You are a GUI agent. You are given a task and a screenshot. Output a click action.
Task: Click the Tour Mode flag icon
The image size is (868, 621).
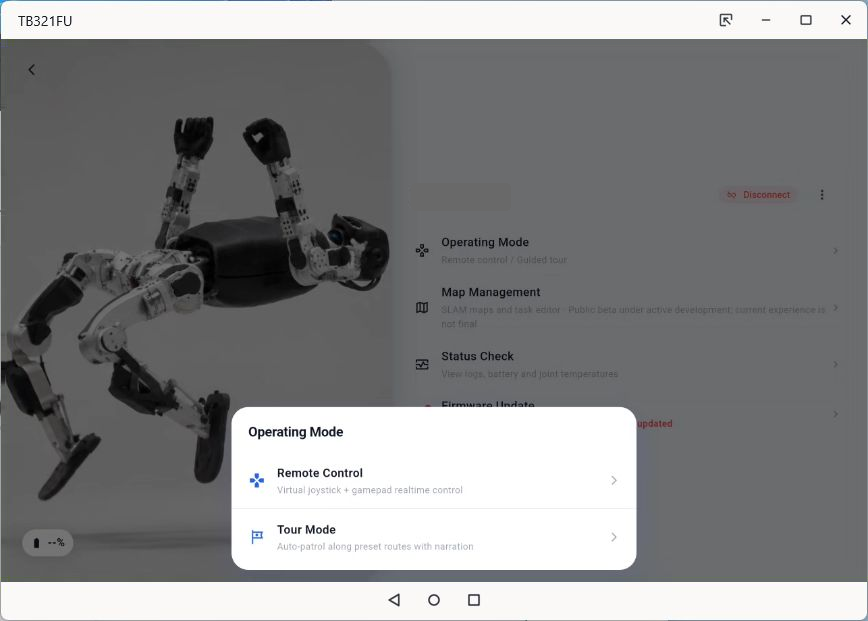point(257,537)
